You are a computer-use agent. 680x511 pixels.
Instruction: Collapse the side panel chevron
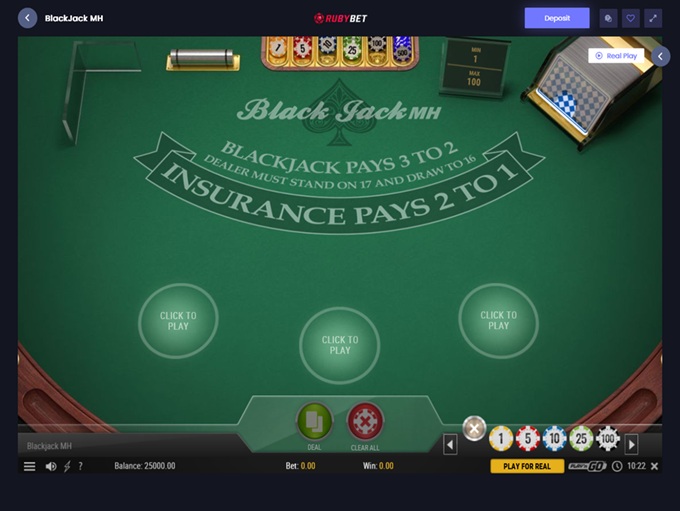[660, 56]
